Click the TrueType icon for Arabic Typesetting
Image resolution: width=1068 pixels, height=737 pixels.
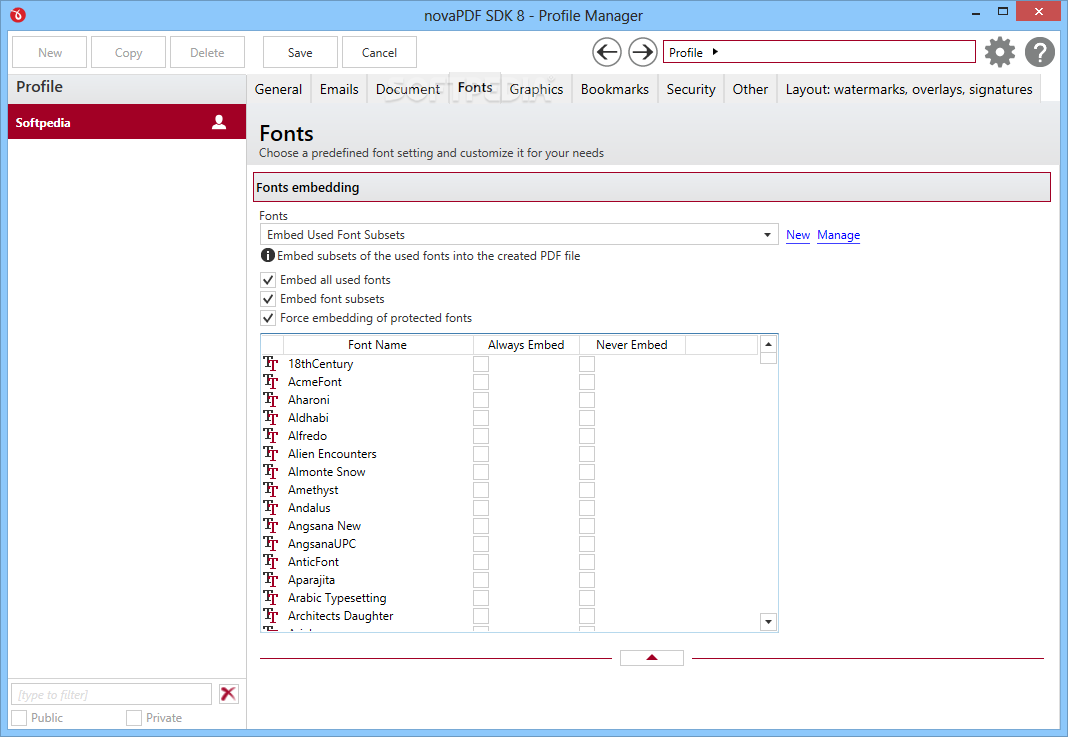tap(270, 597)
